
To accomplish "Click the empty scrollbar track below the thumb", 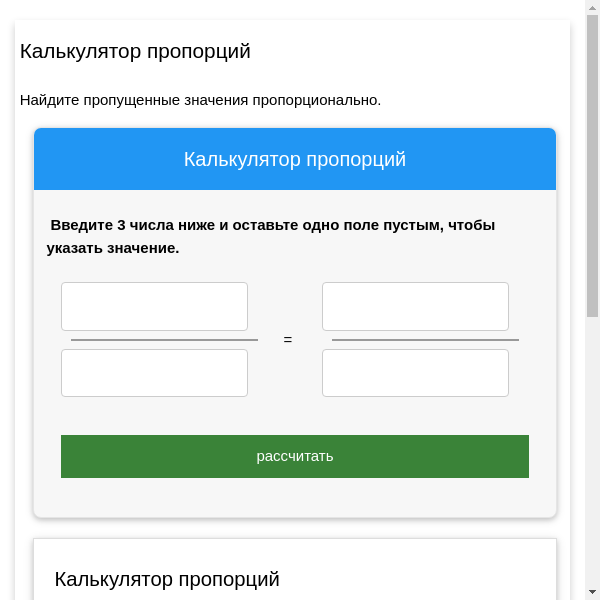I will (592, 450).
